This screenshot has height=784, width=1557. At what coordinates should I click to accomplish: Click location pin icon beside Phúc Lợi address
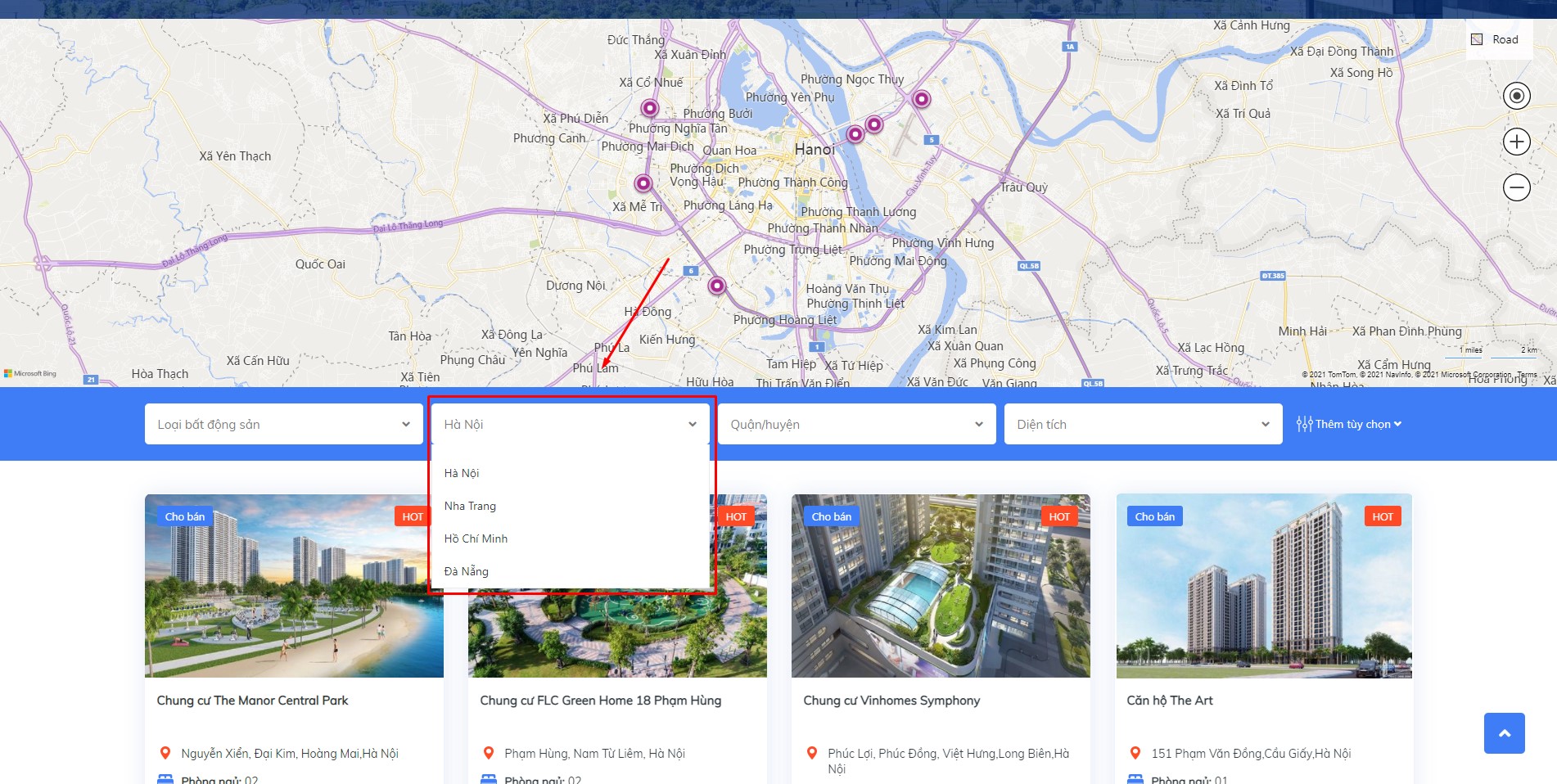tap(811, 753)
